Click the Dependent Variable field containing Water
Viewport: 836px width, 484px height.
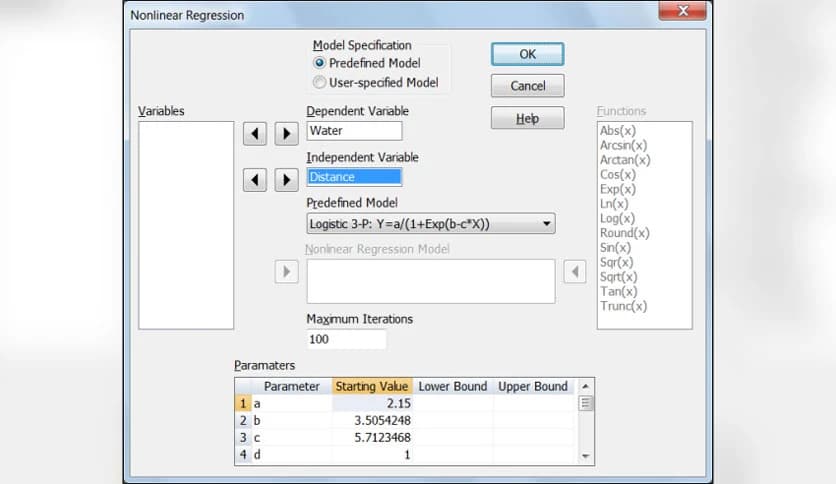pos(355,131)
